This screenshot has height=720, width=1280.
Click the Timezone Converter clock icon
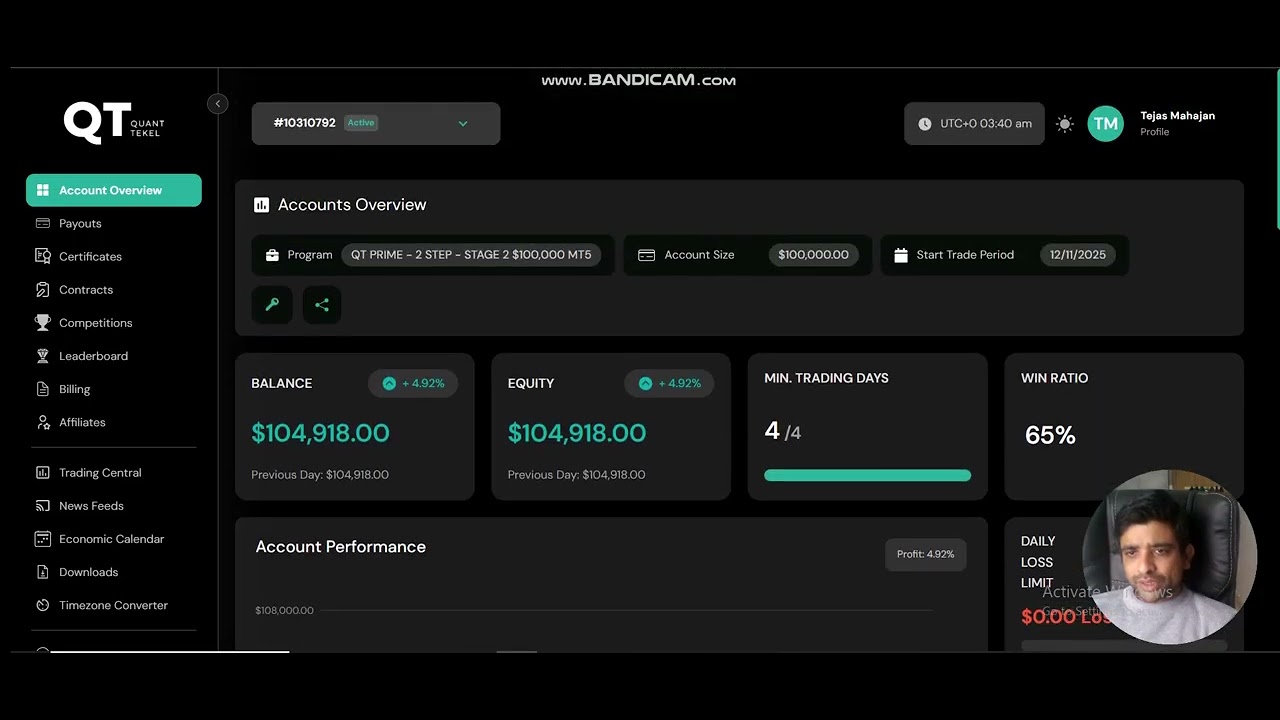[x=43, y=605]
